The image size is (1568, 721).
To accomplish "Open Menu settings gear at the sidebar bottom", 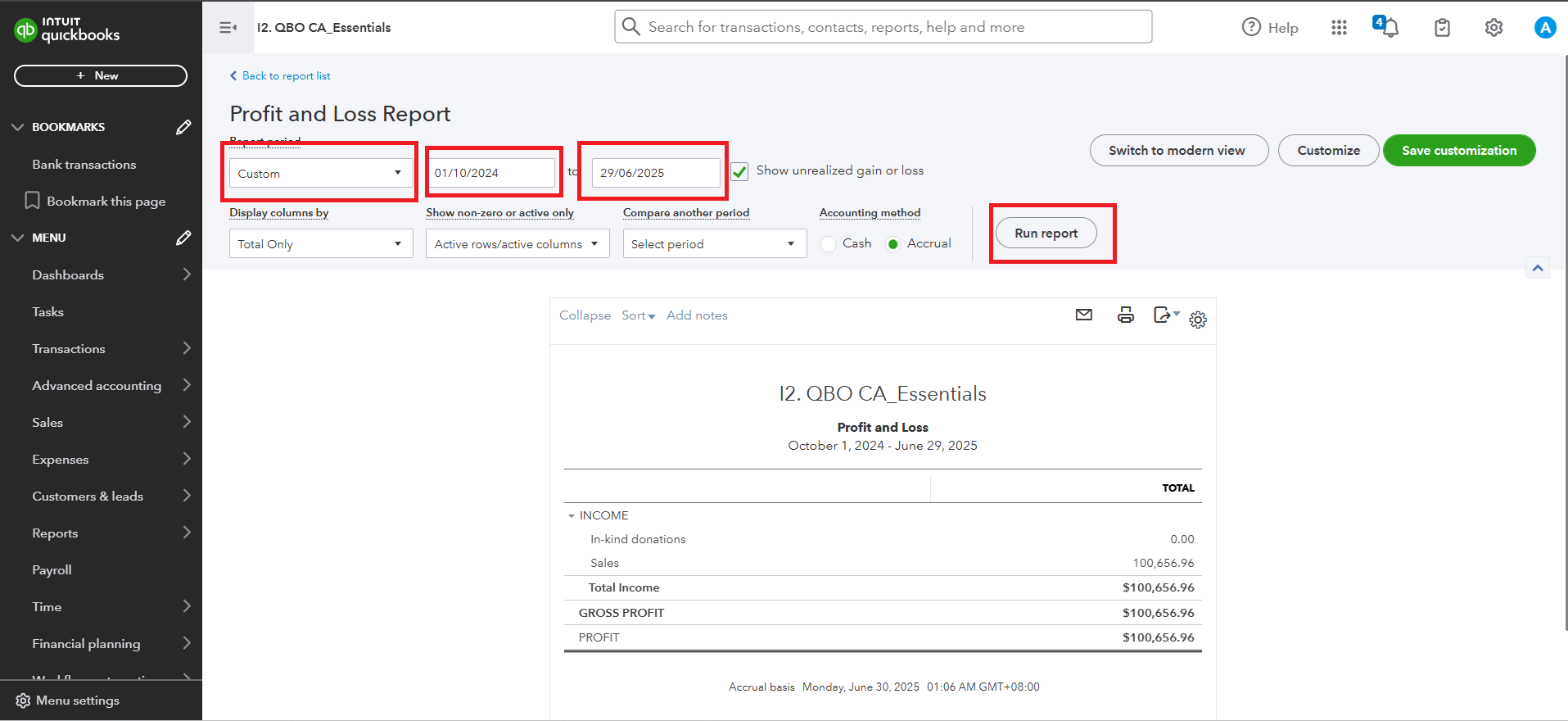I will (23, 701).
